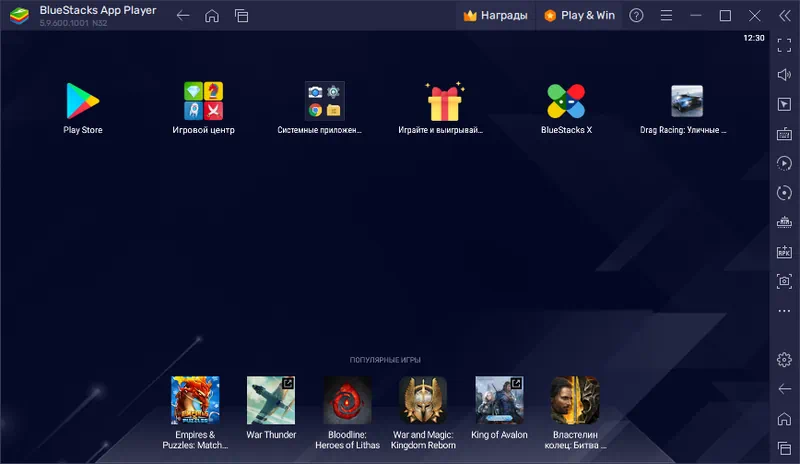Click recent apps icon in sidebar bottom

coord(784,449)
